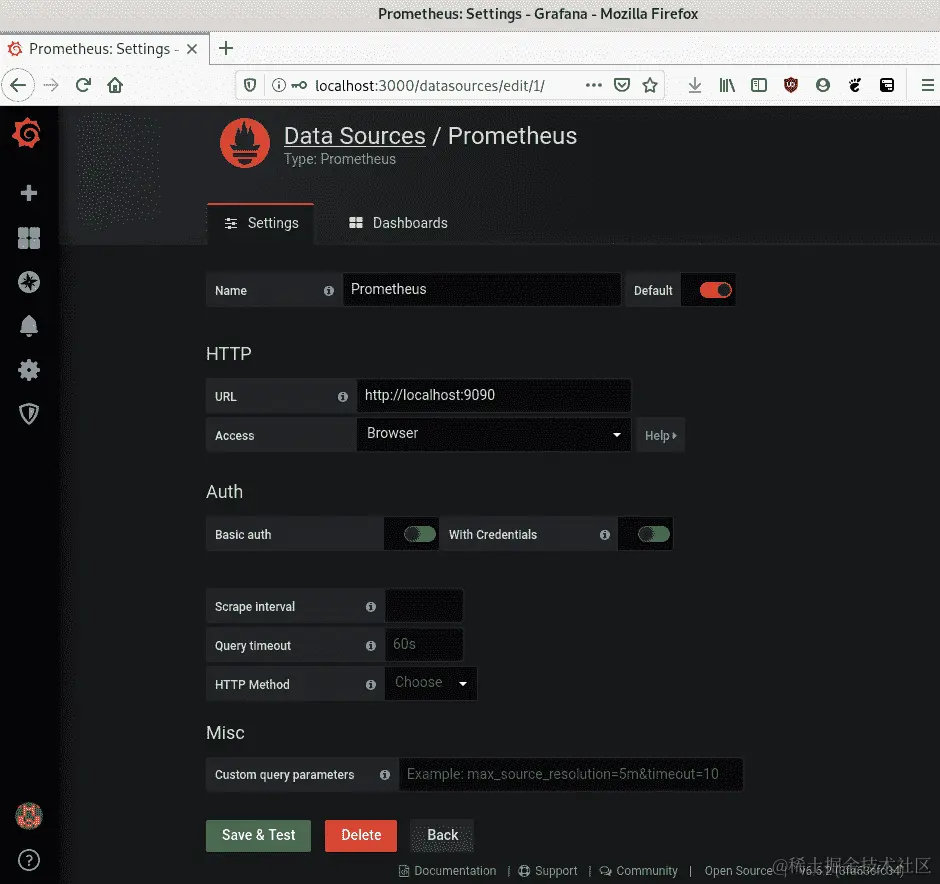940x884 pixels.
Task: Open the Alerting bell icon in sidebar
Action: point(29,326)
